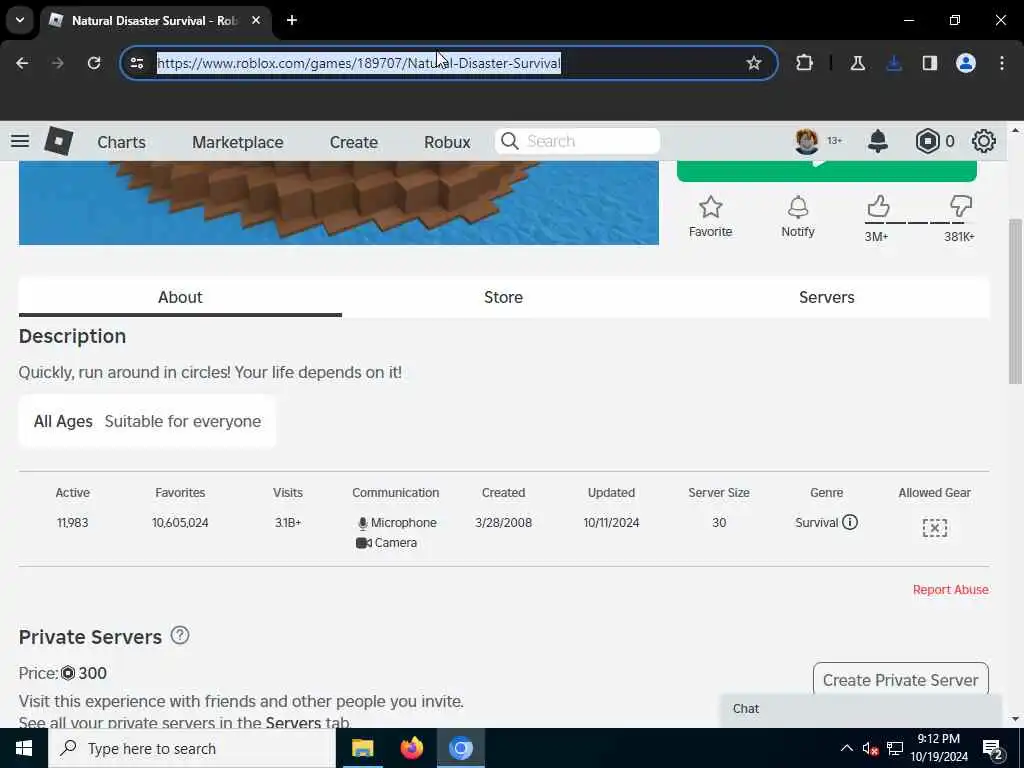1024x768 pixels.
Task: Open the Windows Start menu
Action: pos(24,748)
